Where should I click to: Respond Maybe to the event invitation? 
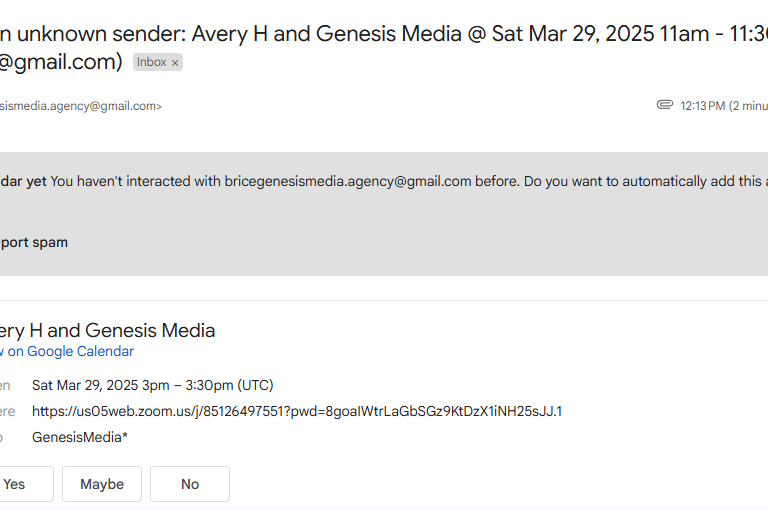click(x=102, y=484)
